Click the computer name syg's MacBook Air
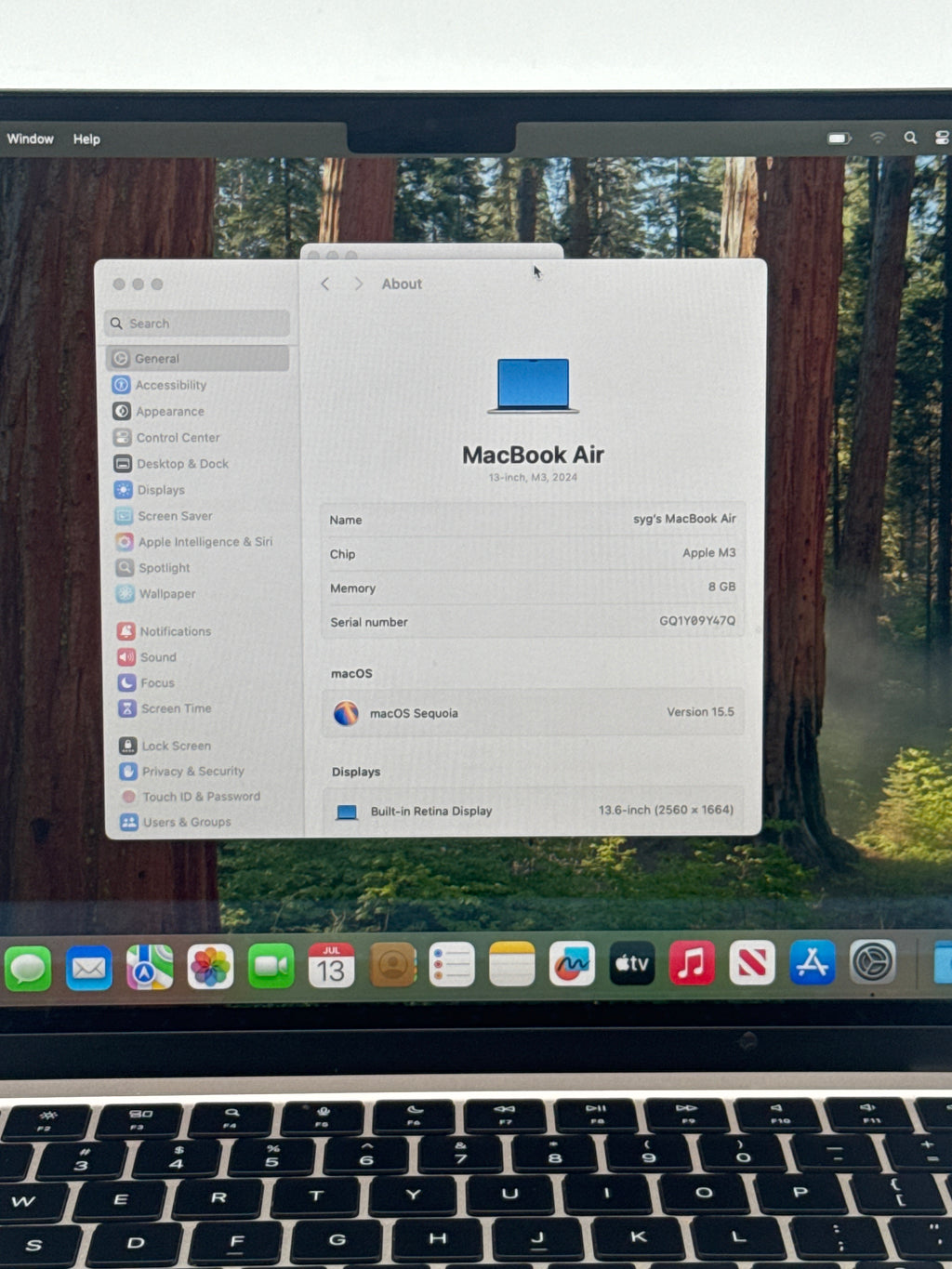 (x=684, y=519)
